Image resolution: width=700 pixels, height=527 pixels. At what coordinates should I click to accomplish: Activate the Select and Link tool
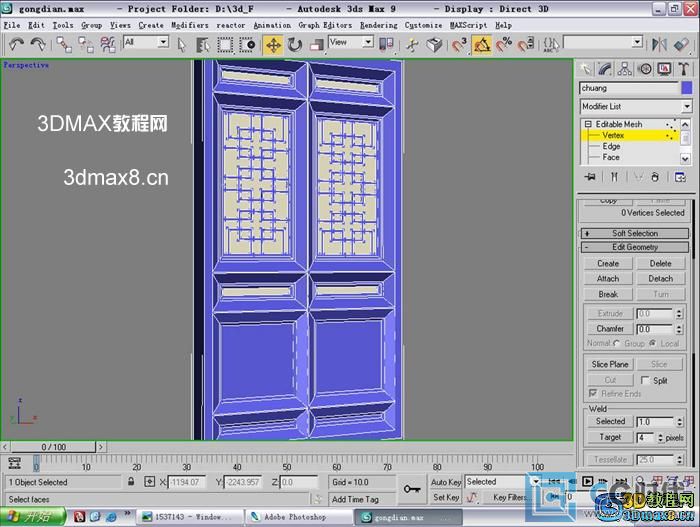coord(64,44)
